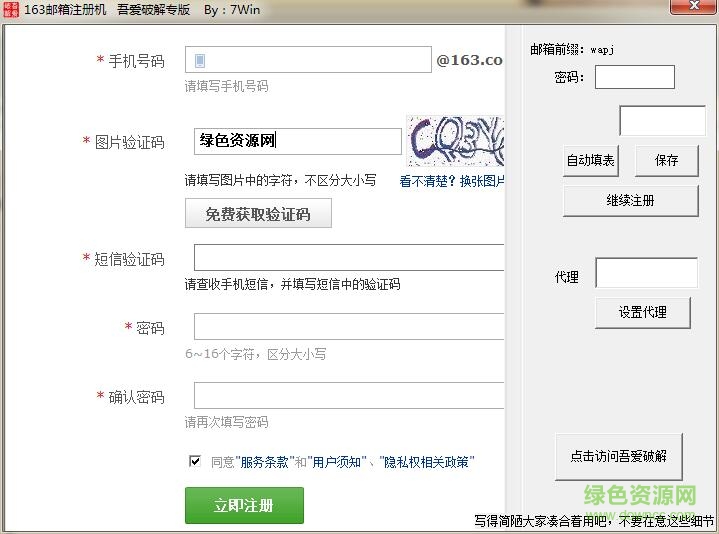Click the 确认密码 input field

click(349, 395)
